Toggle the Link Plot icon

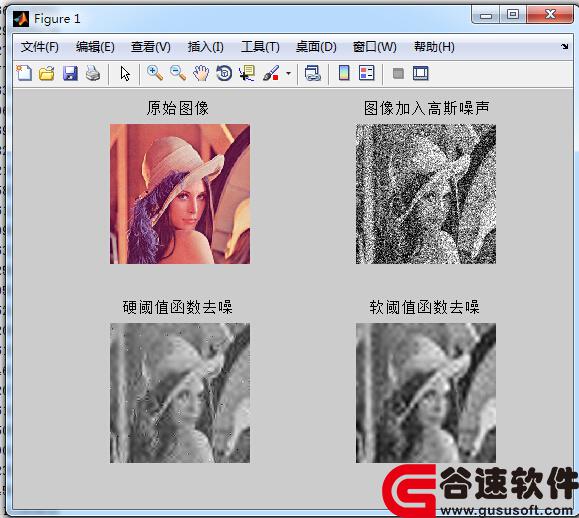point(313,73)
